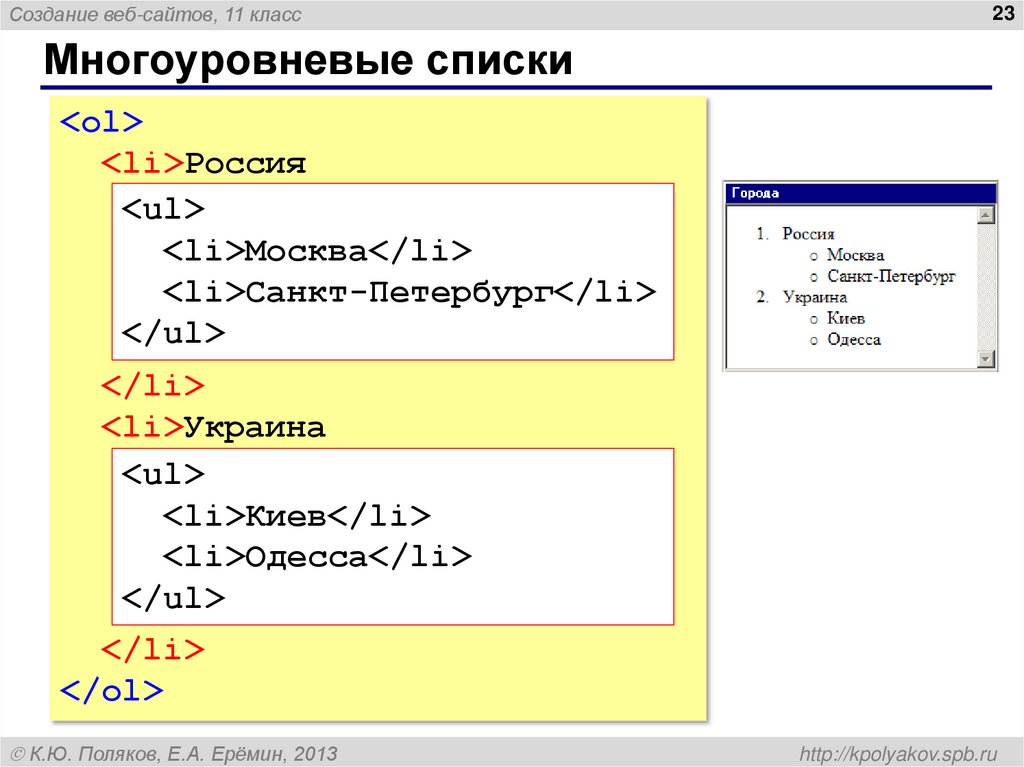Click the numbered marker before Россия
Viewport: 1024px width, 767px height.
point(763,233)
